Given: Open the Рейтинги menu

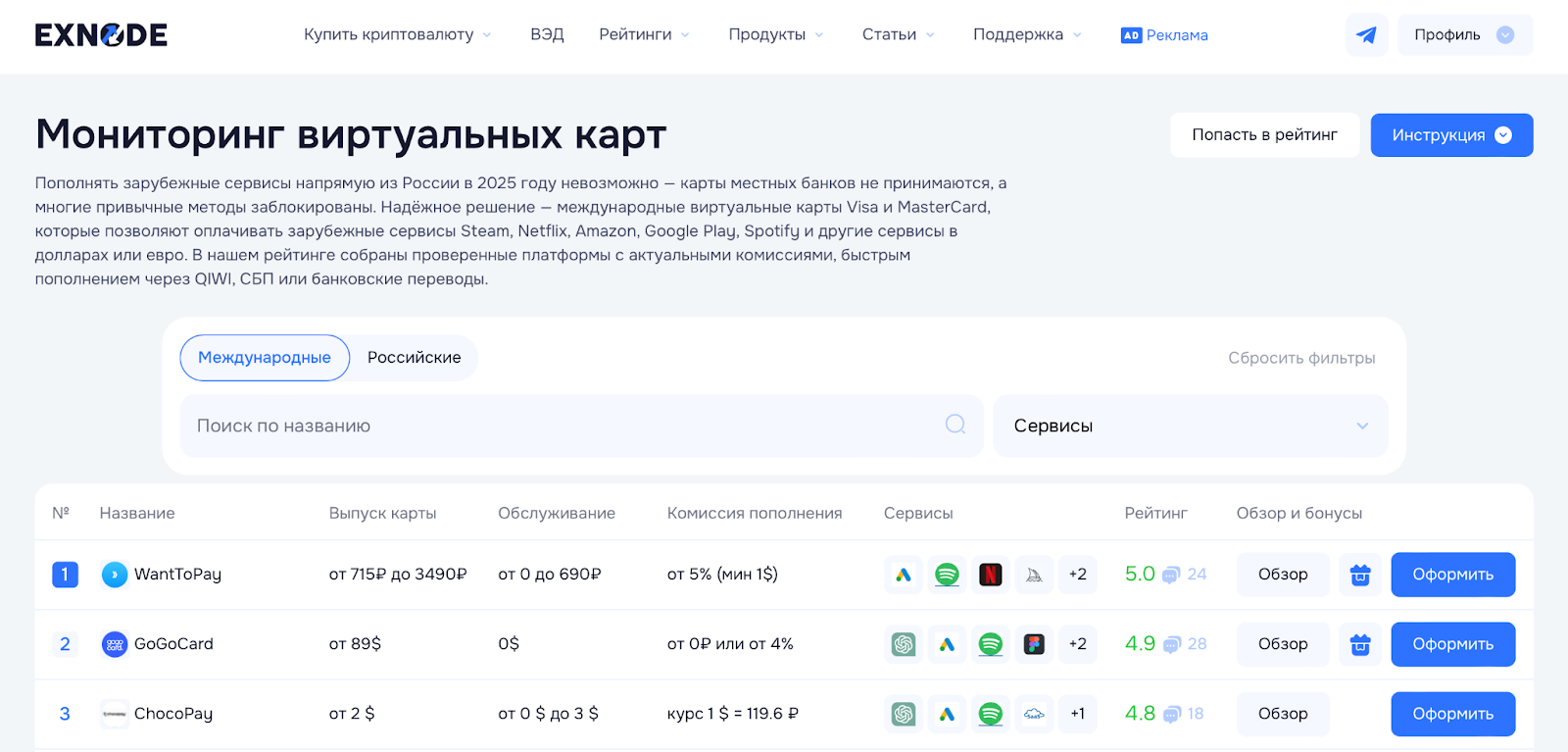Looking at the screenshot, I should [x=644, y=35].
